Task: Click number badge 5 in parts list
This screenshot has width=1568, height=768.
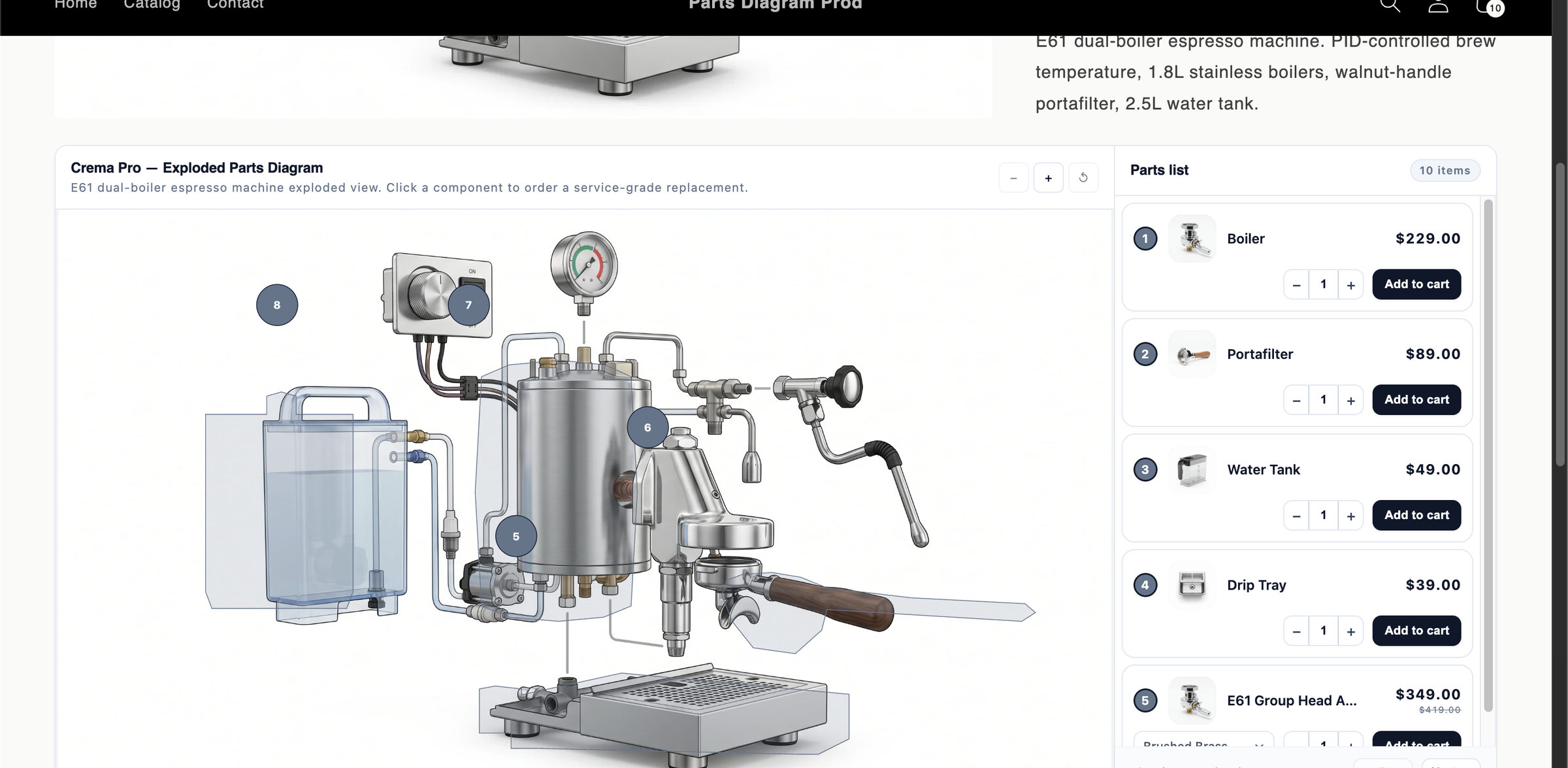Action: click(1145, 701)
